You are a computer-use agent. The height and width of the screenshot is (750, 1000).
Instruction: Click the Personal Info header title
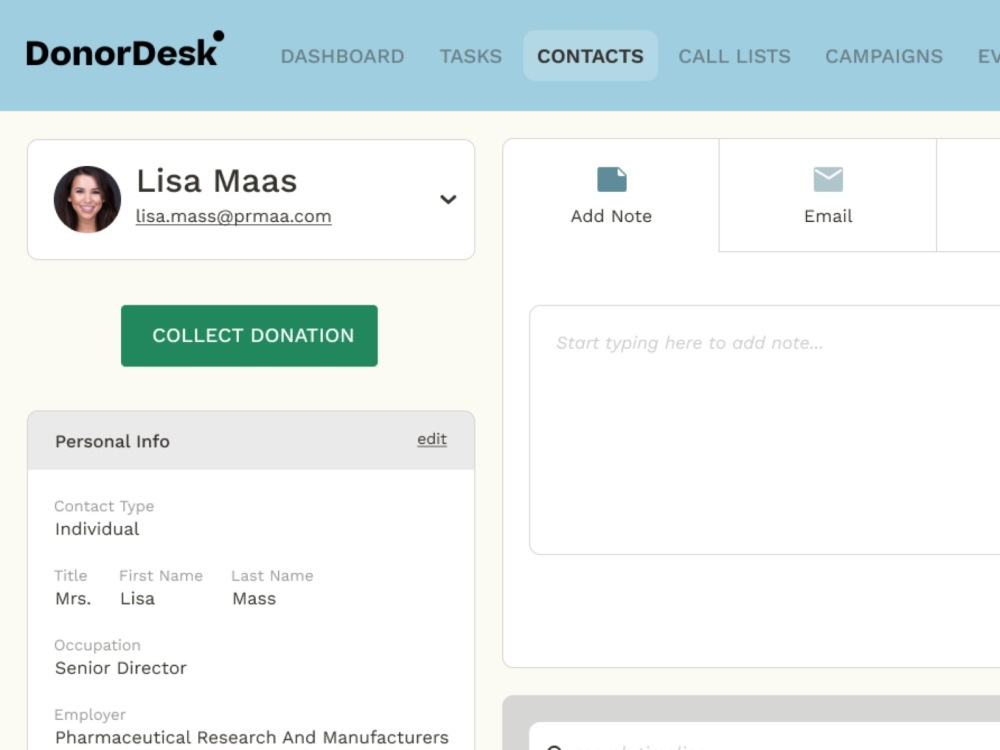coord(112,441)
